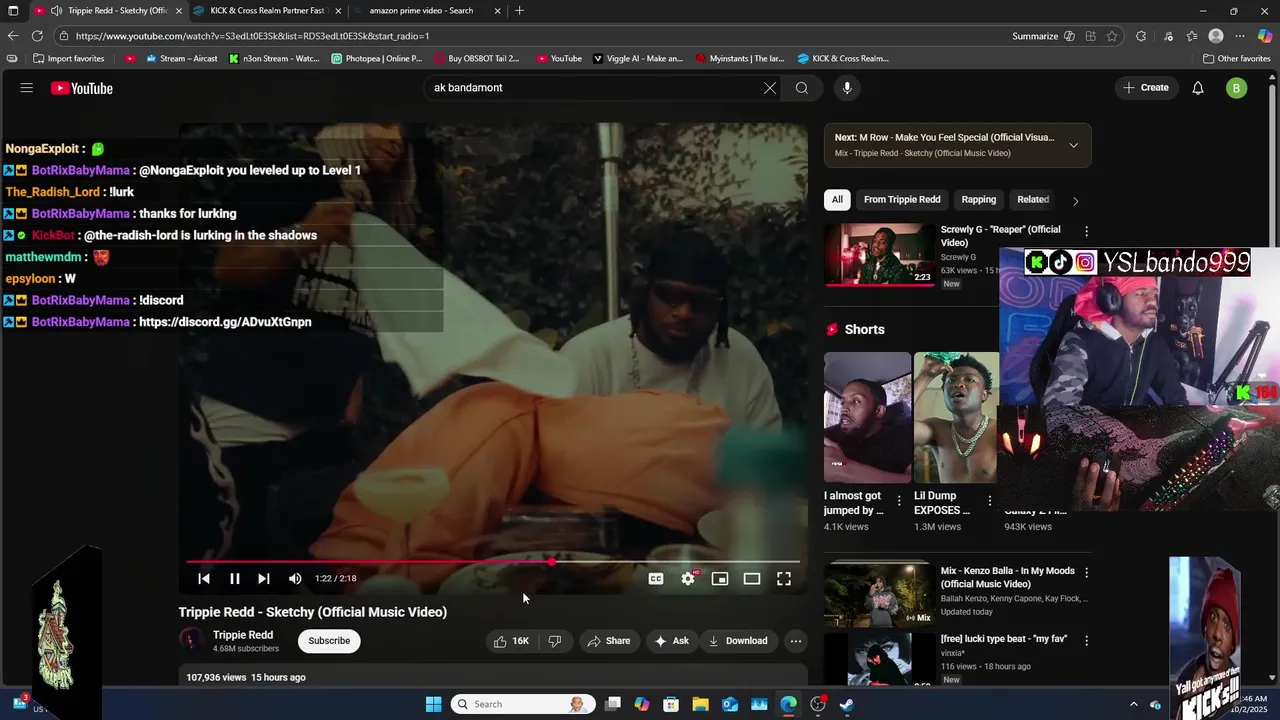Open options for Screwly G Reaper video
The width and height of the screenshot is (1280, 720).
point(1086,231)
